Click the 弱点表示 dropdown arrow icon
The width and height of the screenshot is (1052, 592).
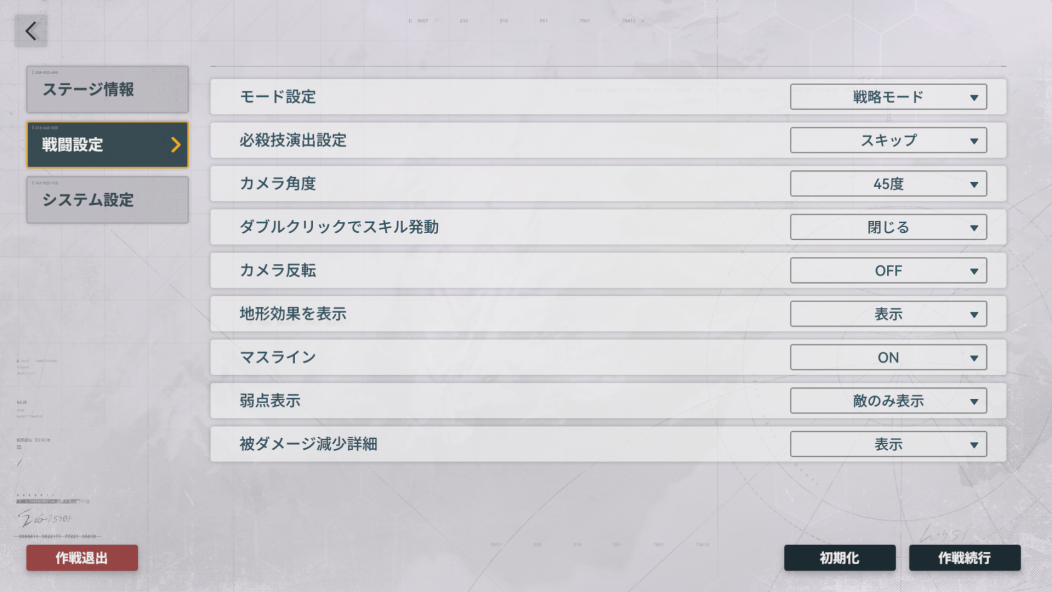coord(973,402)
